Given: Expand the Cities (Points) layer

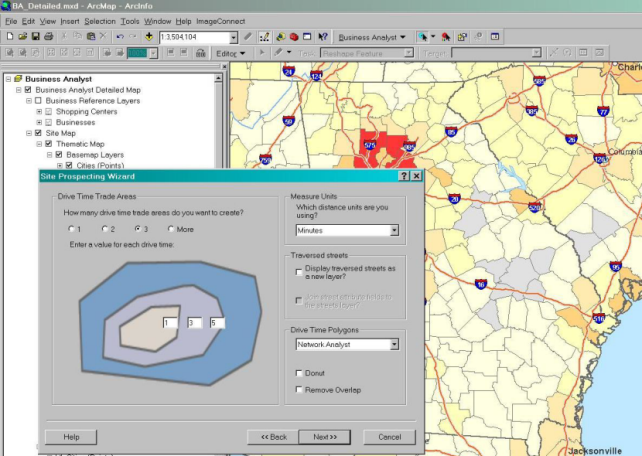Looking at the screenshot, I should pyautogui.click(x=60, y=165).
